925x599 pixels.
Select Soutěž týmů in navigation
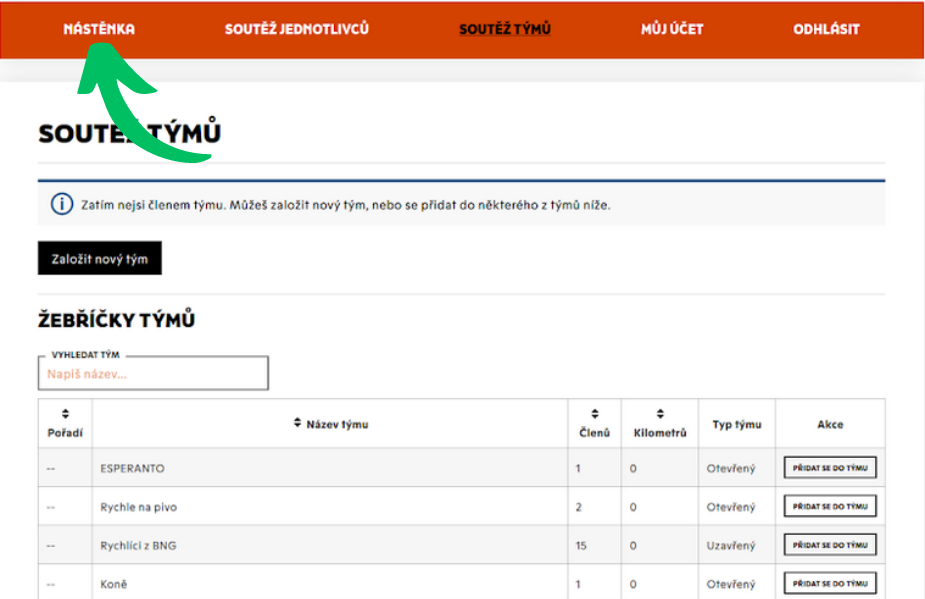[505, 29]
